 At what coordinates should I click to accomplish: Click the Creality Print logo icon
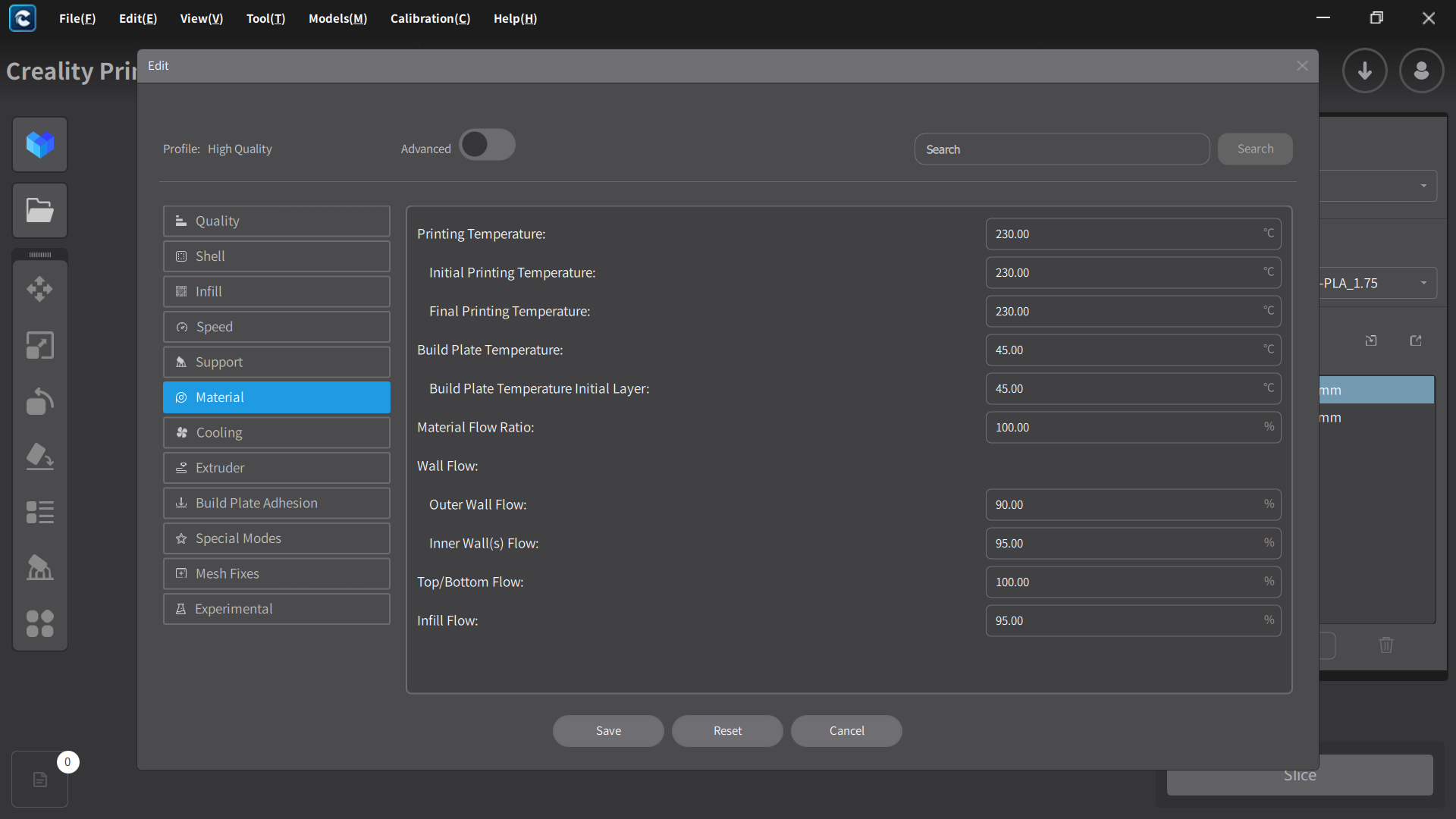point(23,18)
